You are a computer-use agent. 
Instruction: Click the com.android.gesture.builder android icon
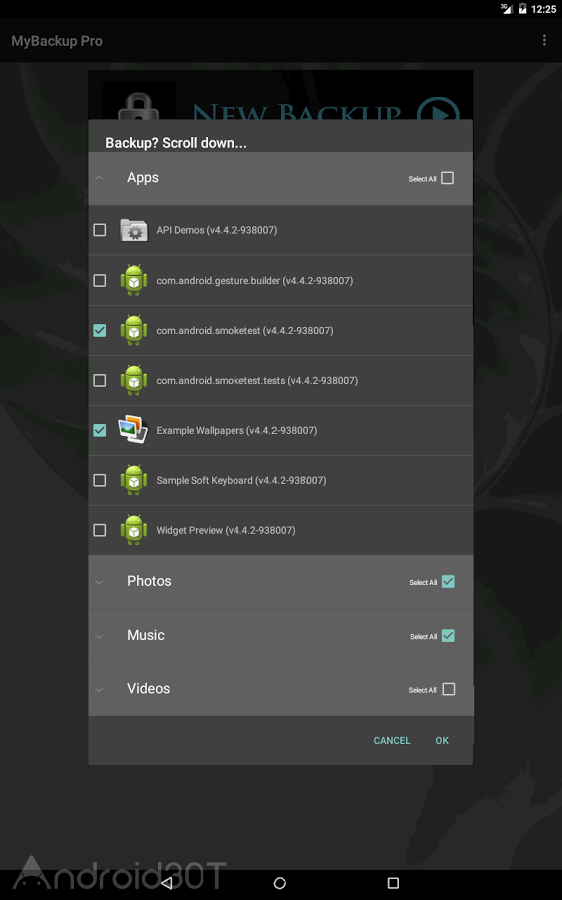(134, 280)
